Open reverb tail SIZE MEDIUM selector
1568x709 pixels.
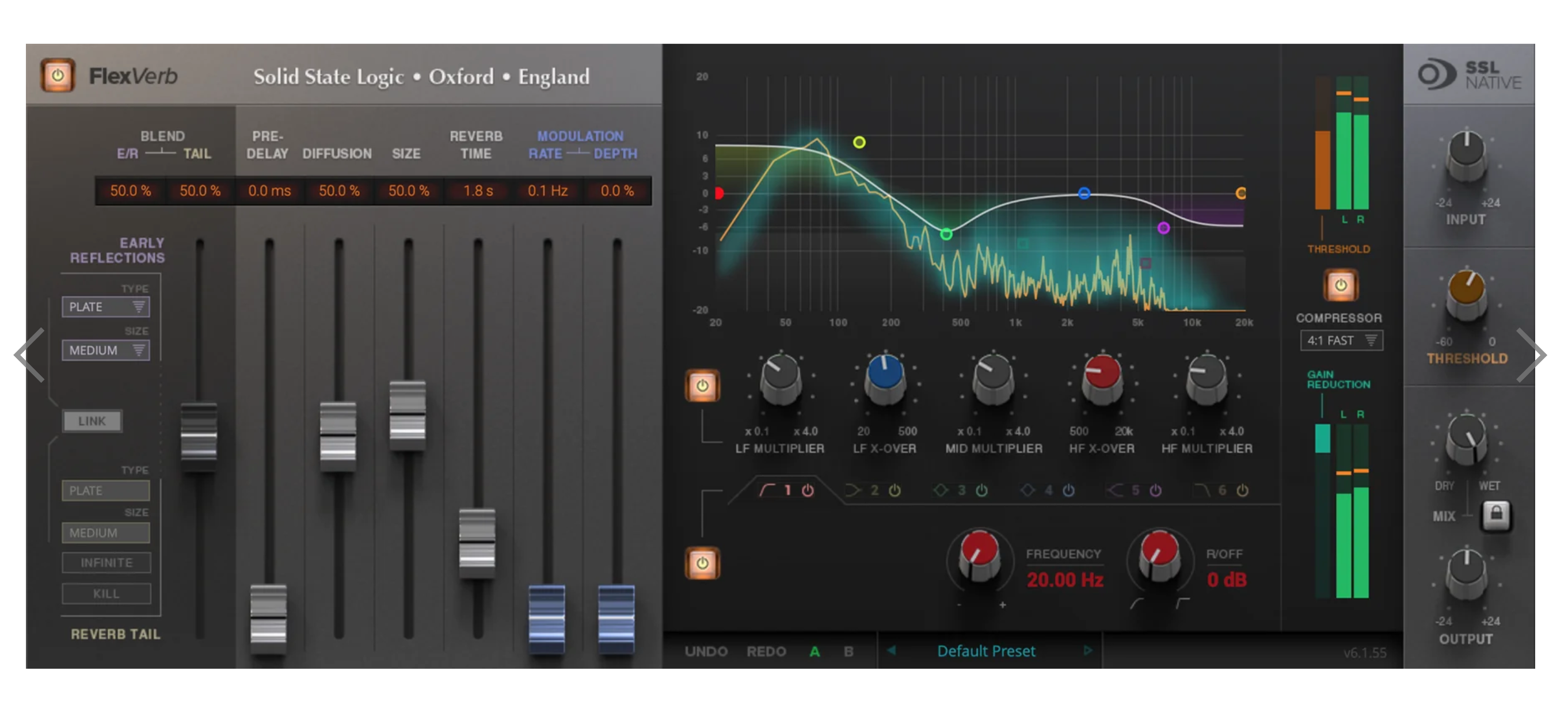coord(106,533)
